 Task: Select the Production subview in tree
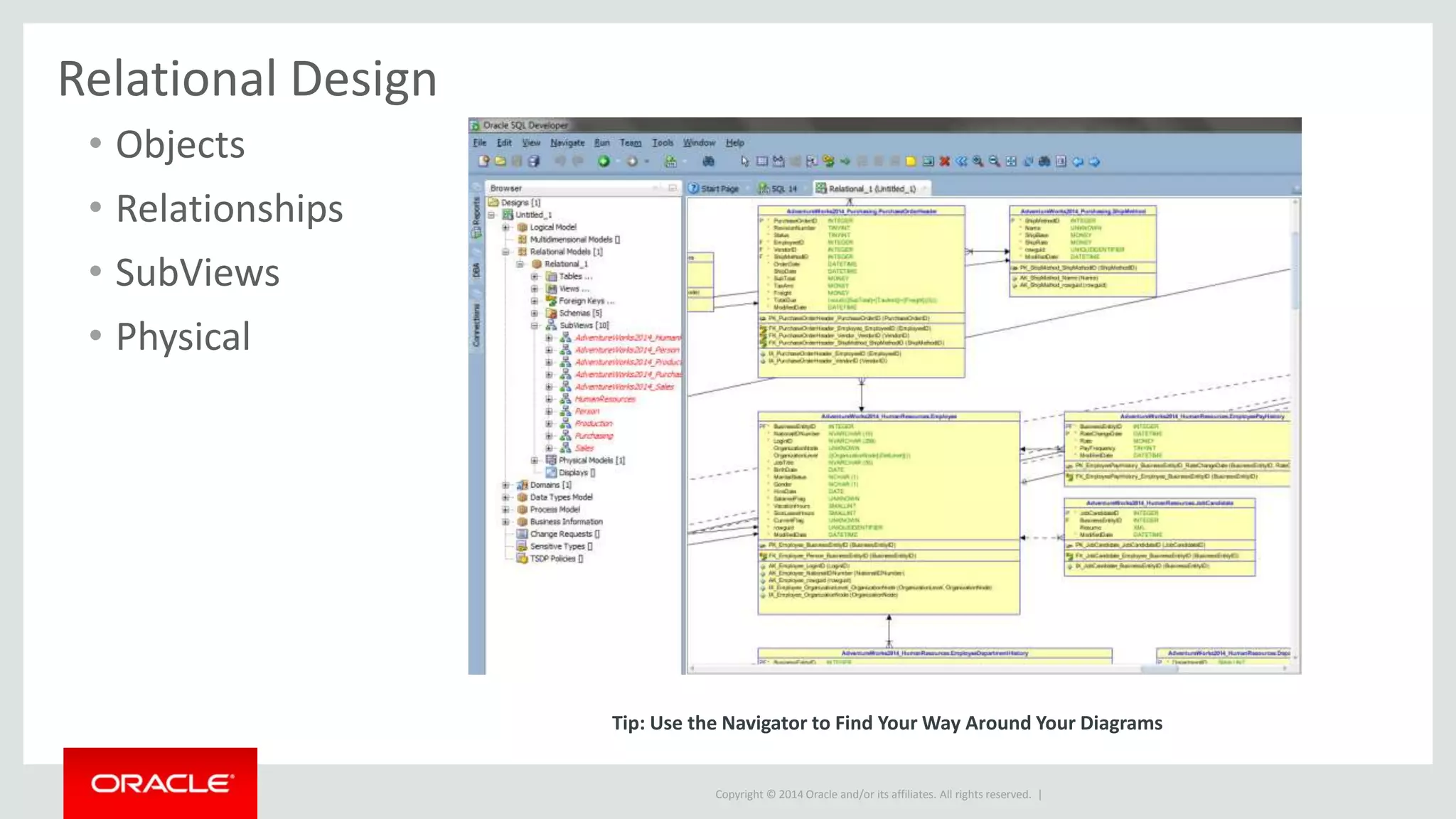point(594,424)
